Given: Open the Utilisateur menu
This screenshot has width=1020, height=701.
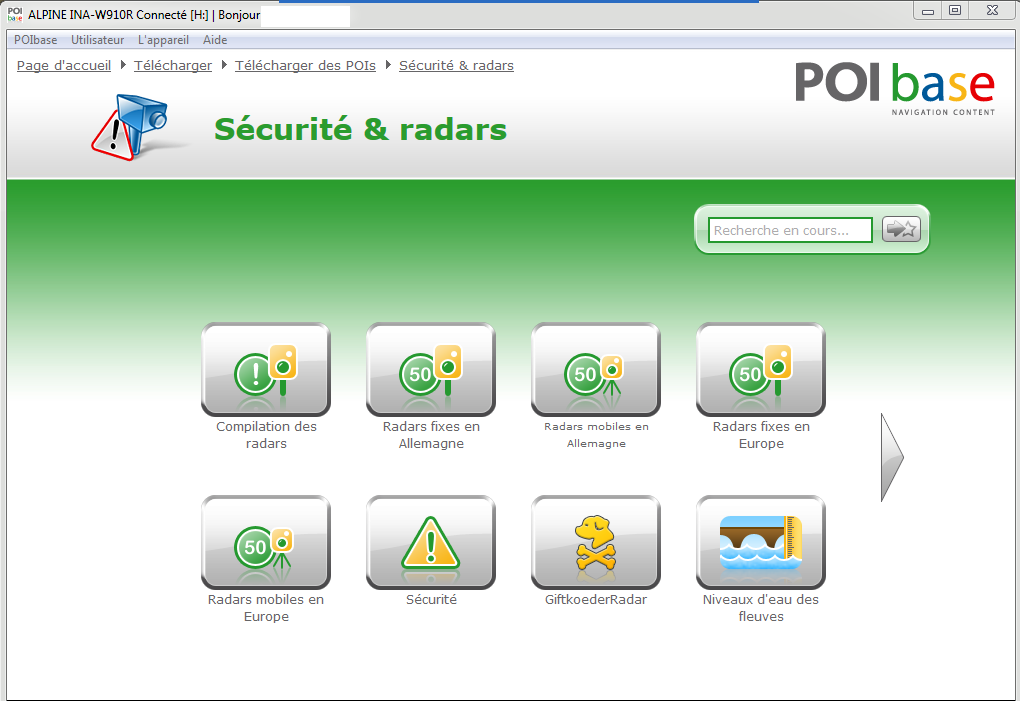Looking at the screenshot, I should pyautogui.click(x=98, y=40).
